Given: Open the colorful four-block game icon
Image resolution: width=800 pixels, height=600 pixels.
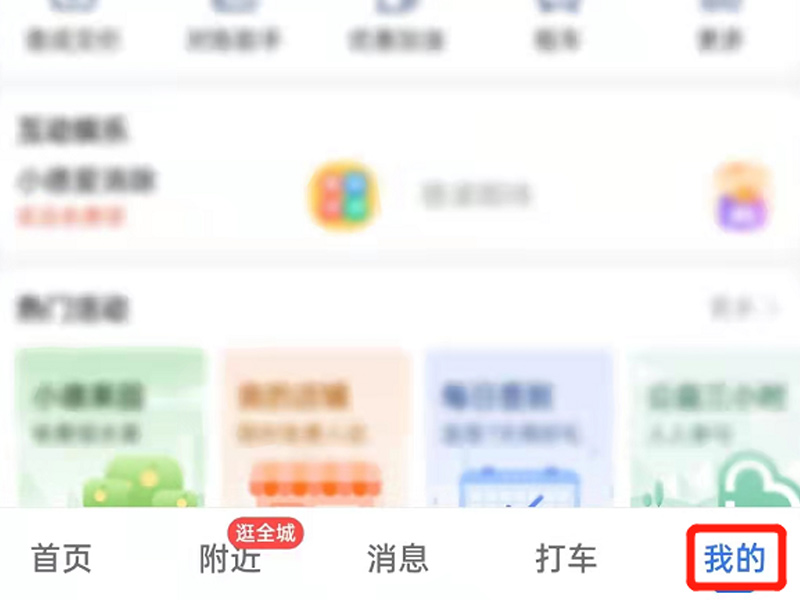Looking at the screenshot, I should coord(344,195).
